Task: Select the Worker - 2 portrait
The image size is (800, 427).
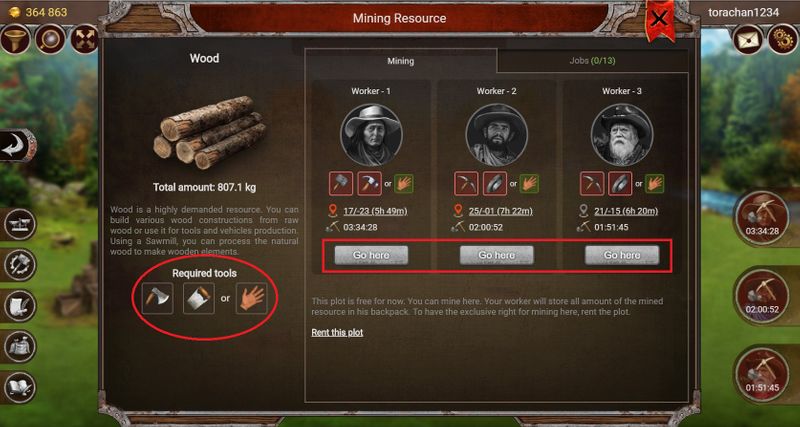Action: [x=496, y=135]
